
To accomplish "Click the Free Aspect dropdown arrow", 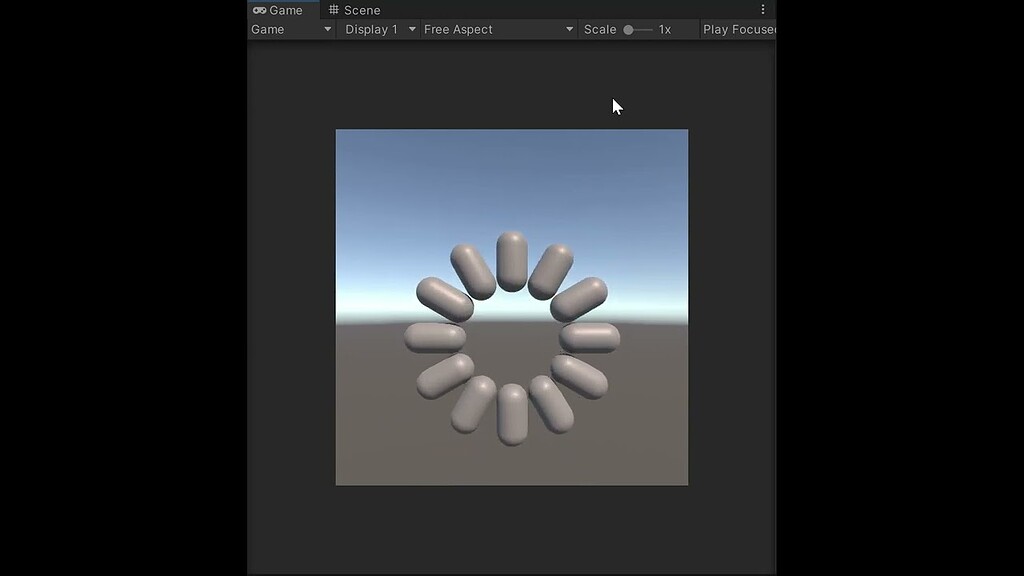I will pyautogui.click(x=568, y=29).
